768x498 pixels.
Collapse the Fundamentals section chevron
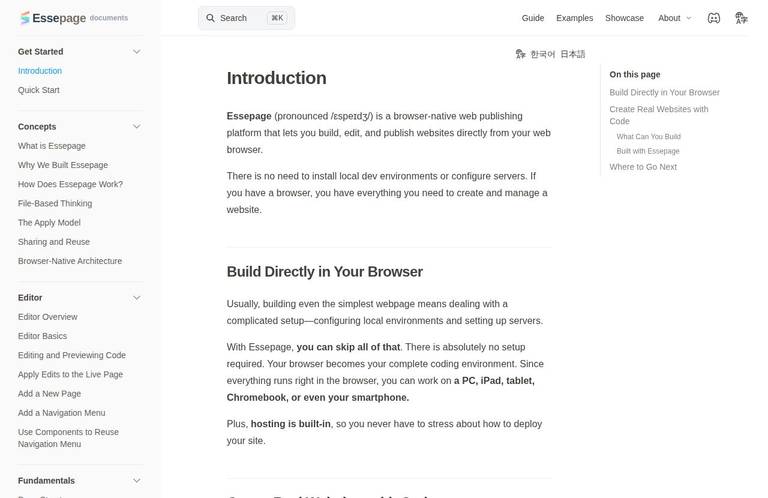pyautogui.click(x=137, y=480)
